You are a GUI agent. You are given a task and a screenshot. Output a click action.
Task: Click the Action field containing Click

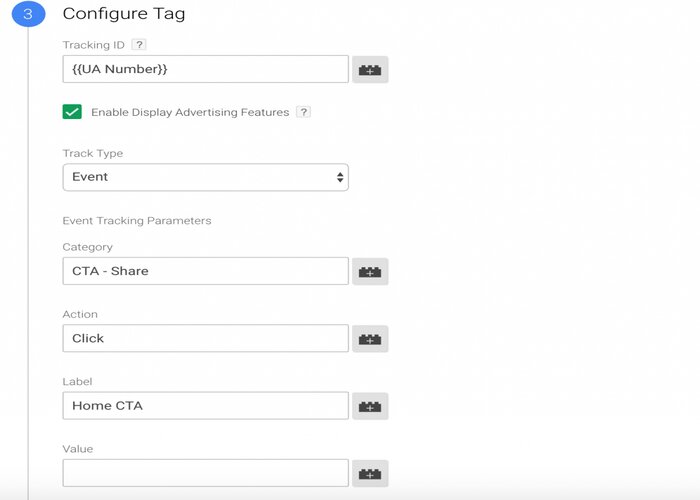(205, 338)
